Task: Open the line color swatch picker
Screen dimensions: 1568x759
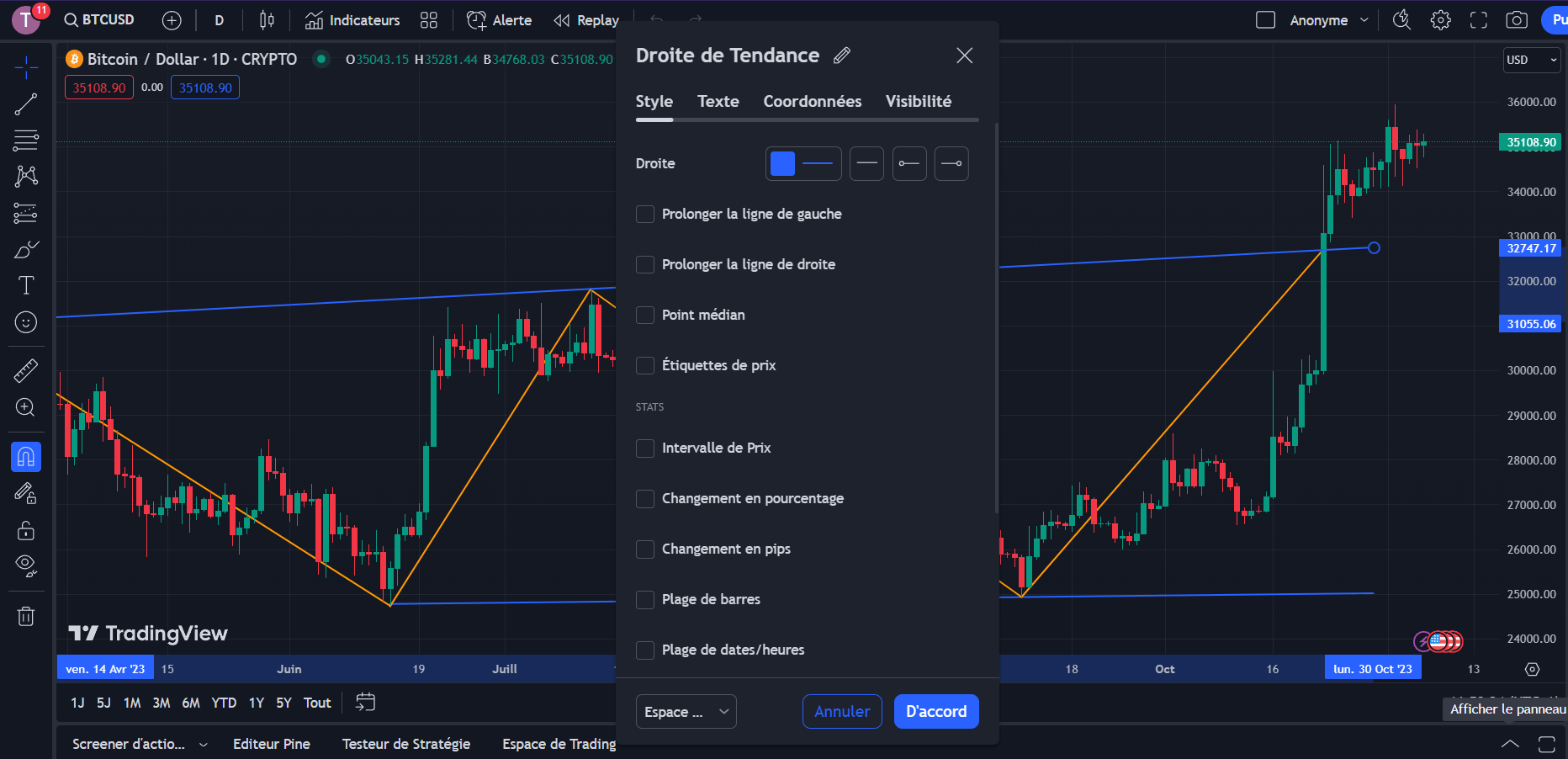Action: 783,163
